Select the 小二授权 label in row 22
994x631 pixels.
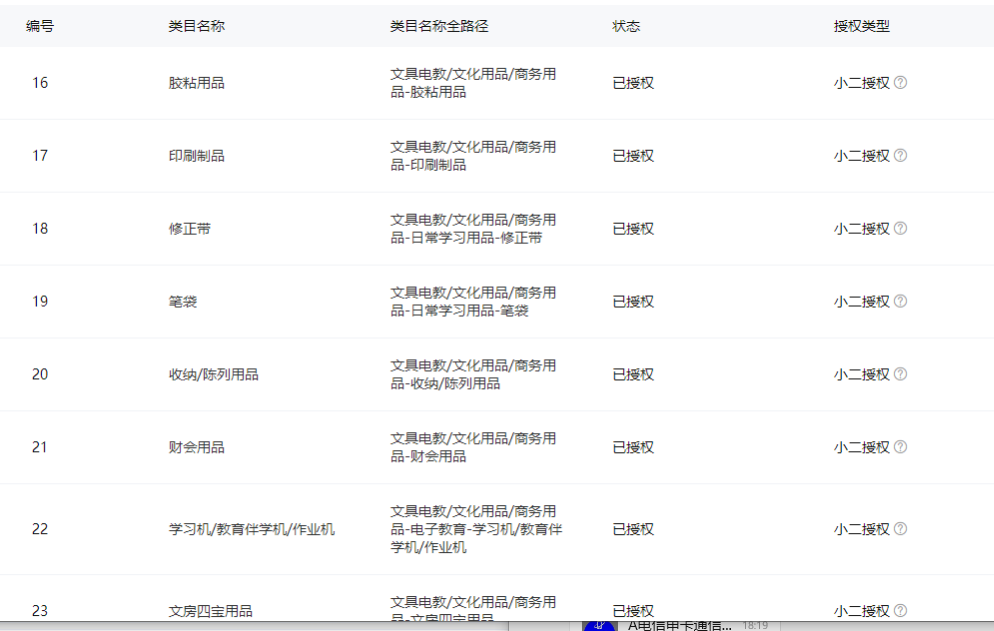point(862,529)
